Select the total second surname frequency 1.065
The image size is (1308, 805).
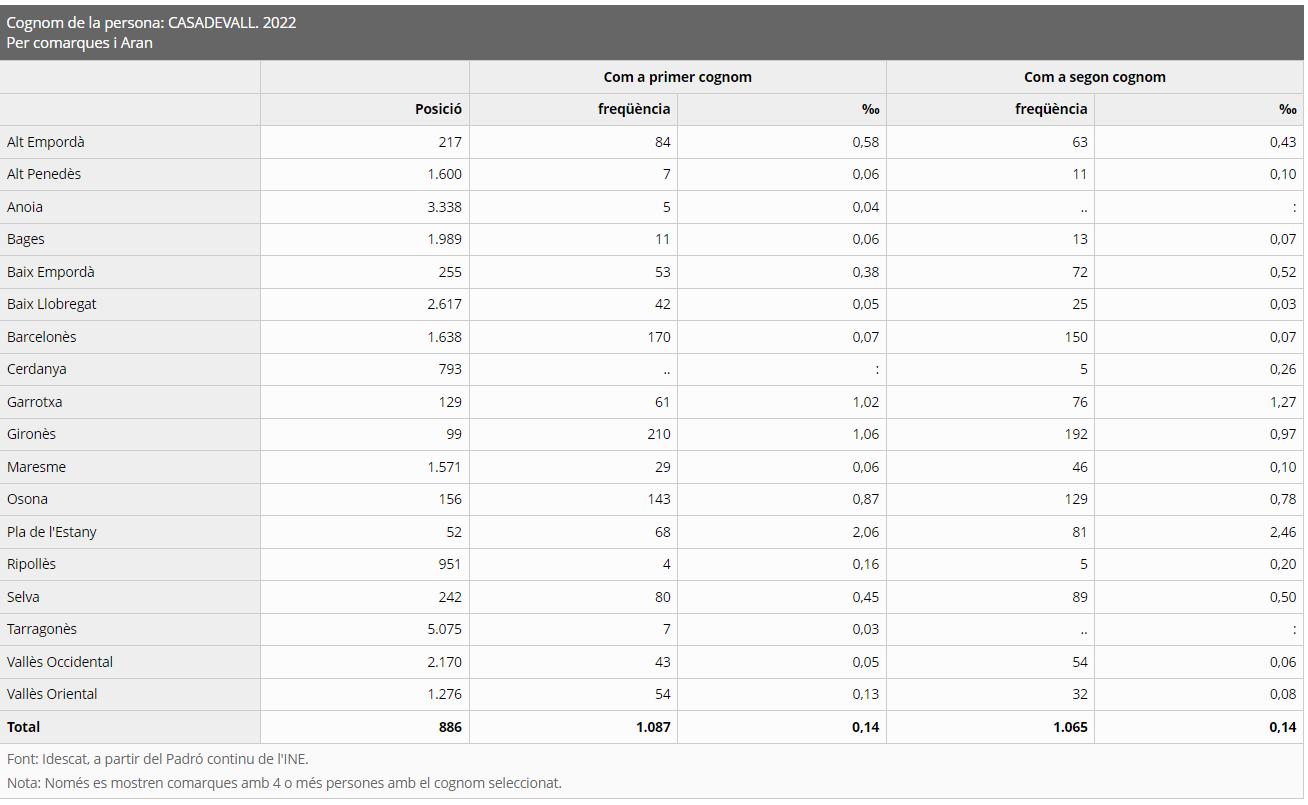[x=1070, y=727]
